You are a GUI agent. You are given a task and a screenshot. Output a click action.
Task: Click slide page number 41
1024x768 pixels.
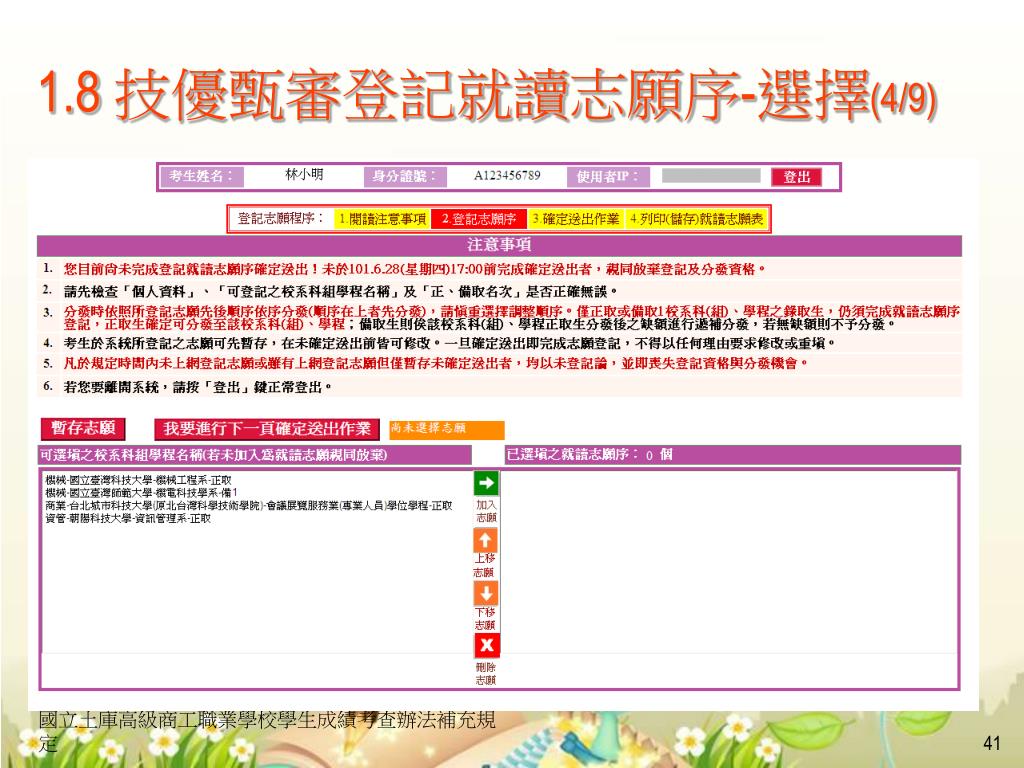(x=991, y=743)
